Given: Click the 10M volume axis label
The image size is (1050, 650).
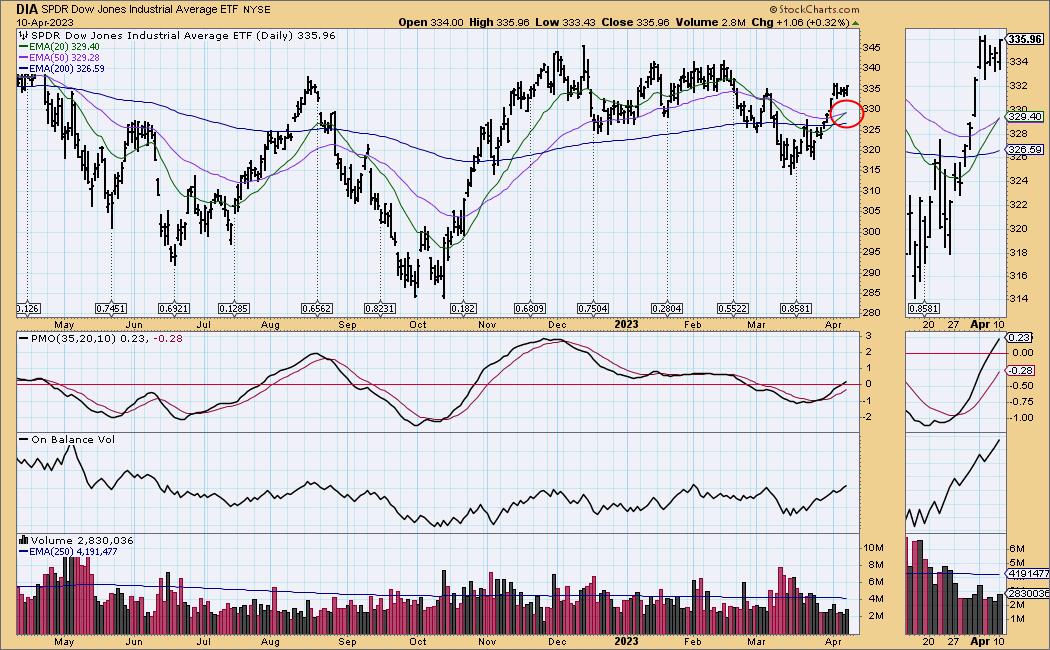Looking at the screenshot, I should click(873, 548).
